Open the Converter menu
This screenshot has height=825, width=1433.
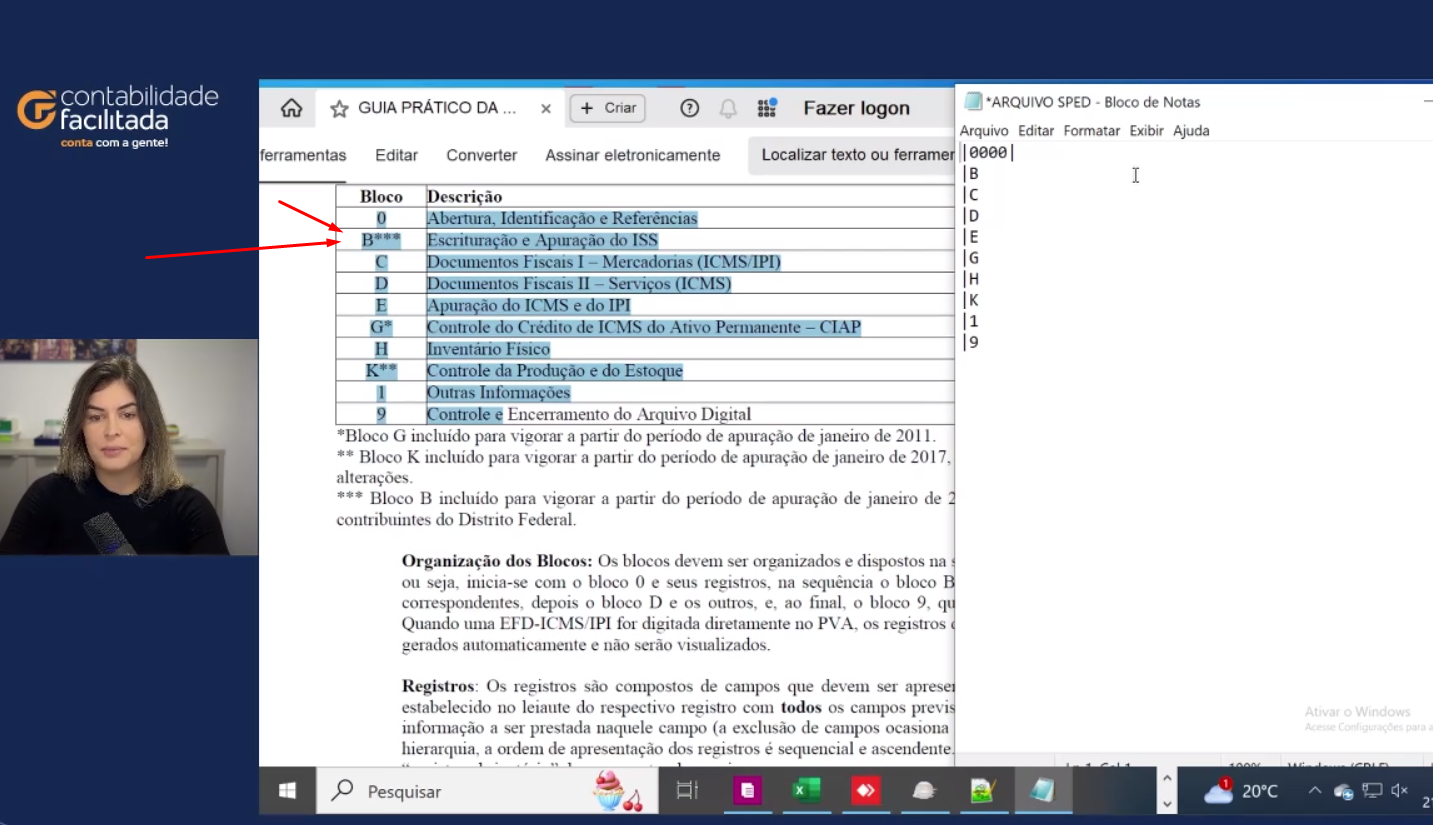482,155
